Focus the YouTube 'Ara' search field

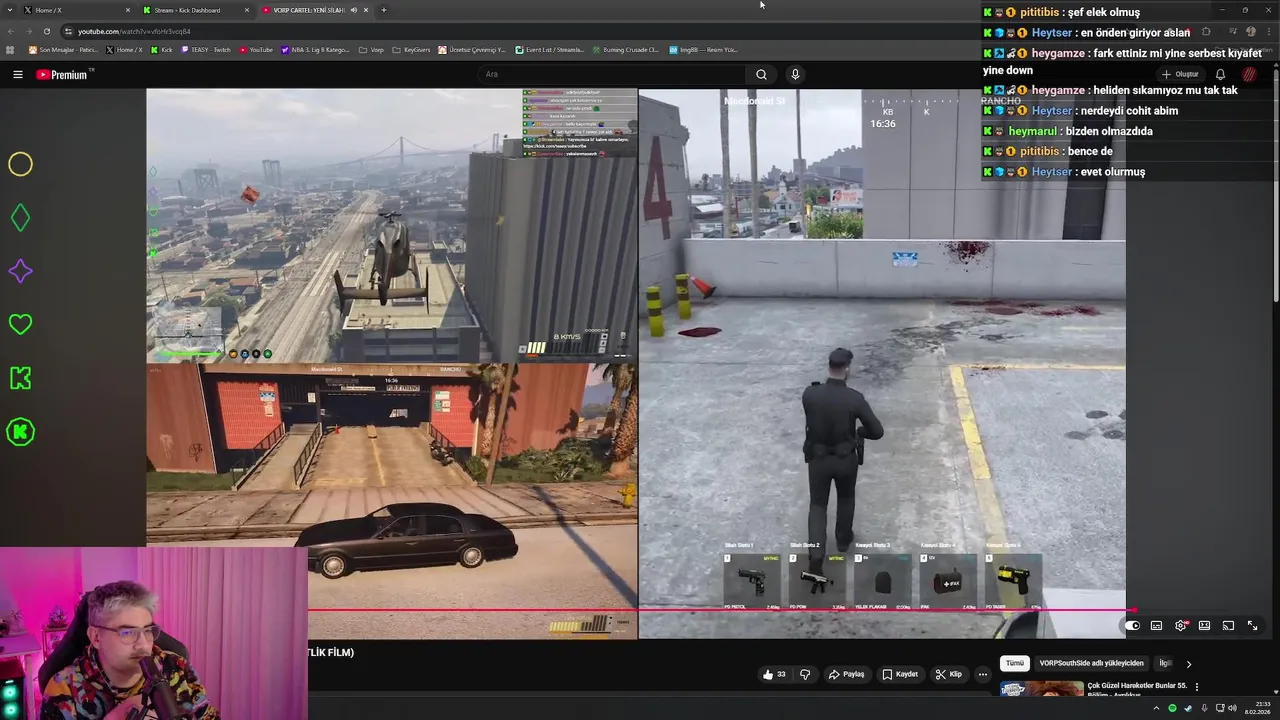[x=610, y=74]
